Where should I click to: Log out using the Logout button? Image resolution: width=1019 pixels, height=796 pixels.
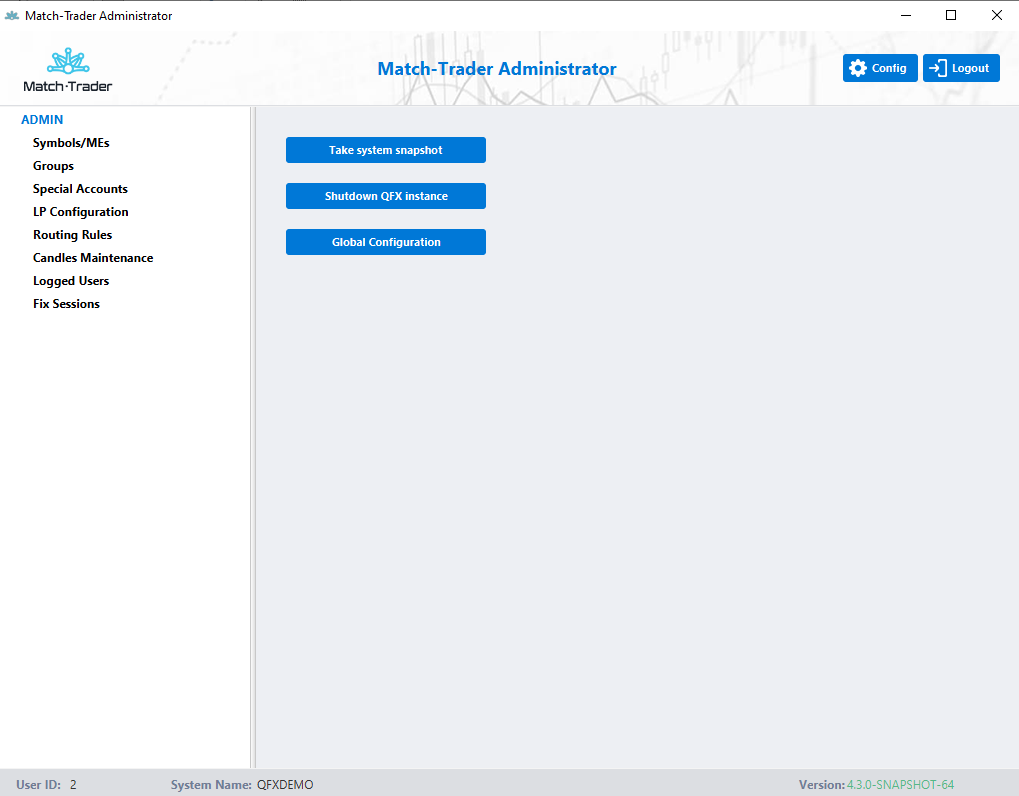[961, 68]
